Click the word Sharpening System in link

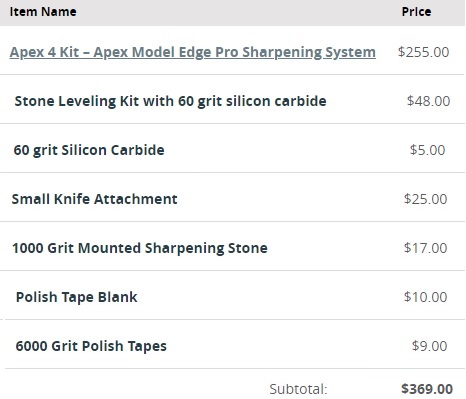point(309,52)
